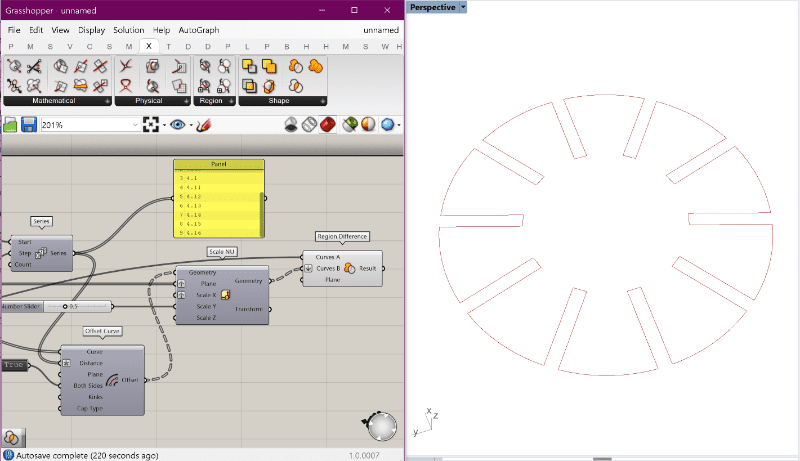Image resolution: width=800 pixels, height=461 pixels.
Task: Click the recent-component button at the canvas bottom-left
Action: pos(12,438)
